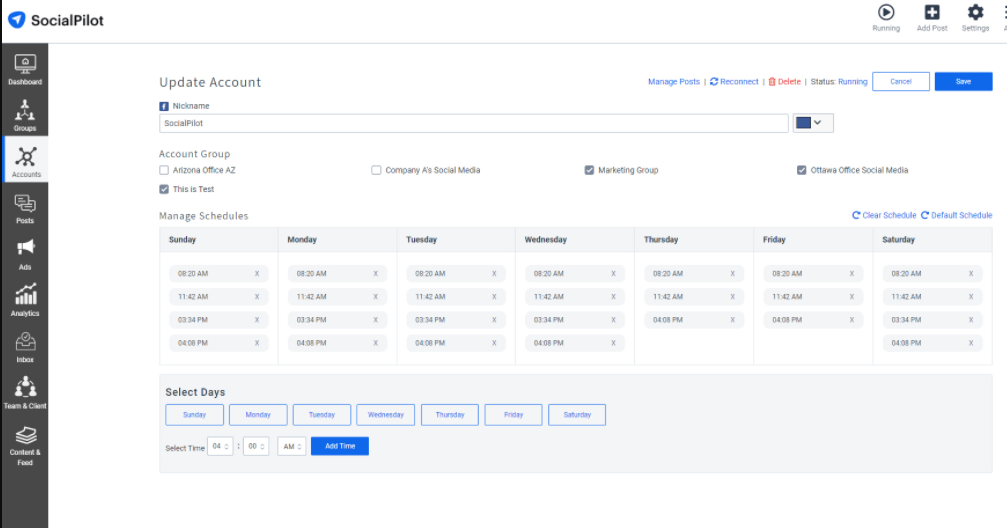The width and height of the screenshot is (1007, 528).
Task: Toggle Tuesday in Select Days
Action: click(x=322, y=415)
